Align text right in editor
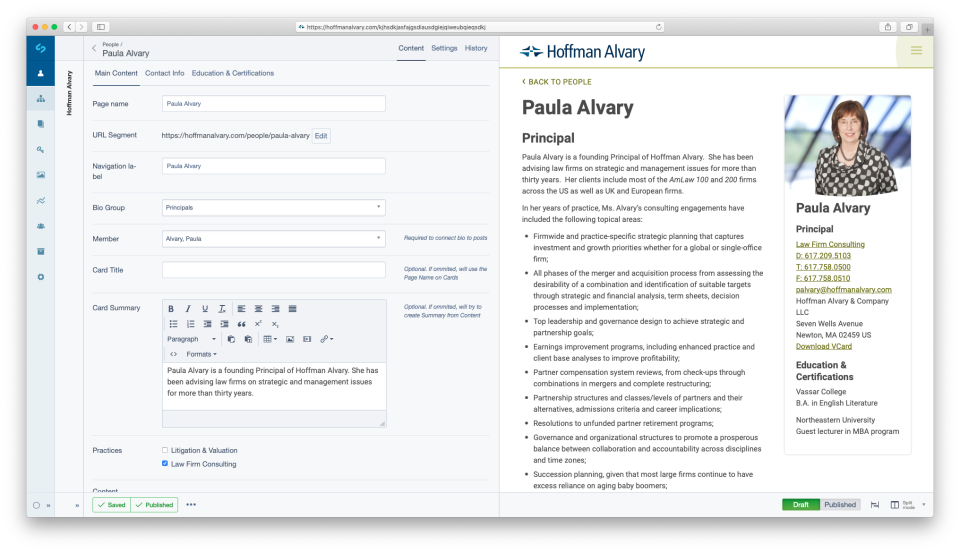This screenshot has width=960, height=552. (x=276, y=309)
